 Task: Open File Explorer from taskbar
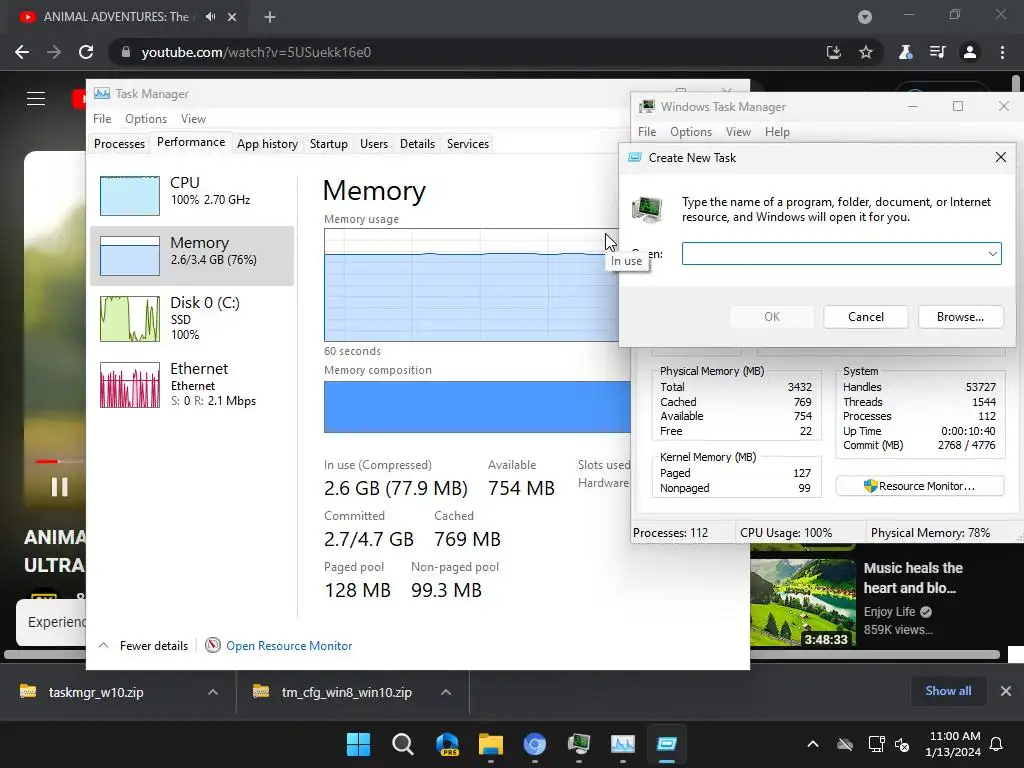[490, 744]
